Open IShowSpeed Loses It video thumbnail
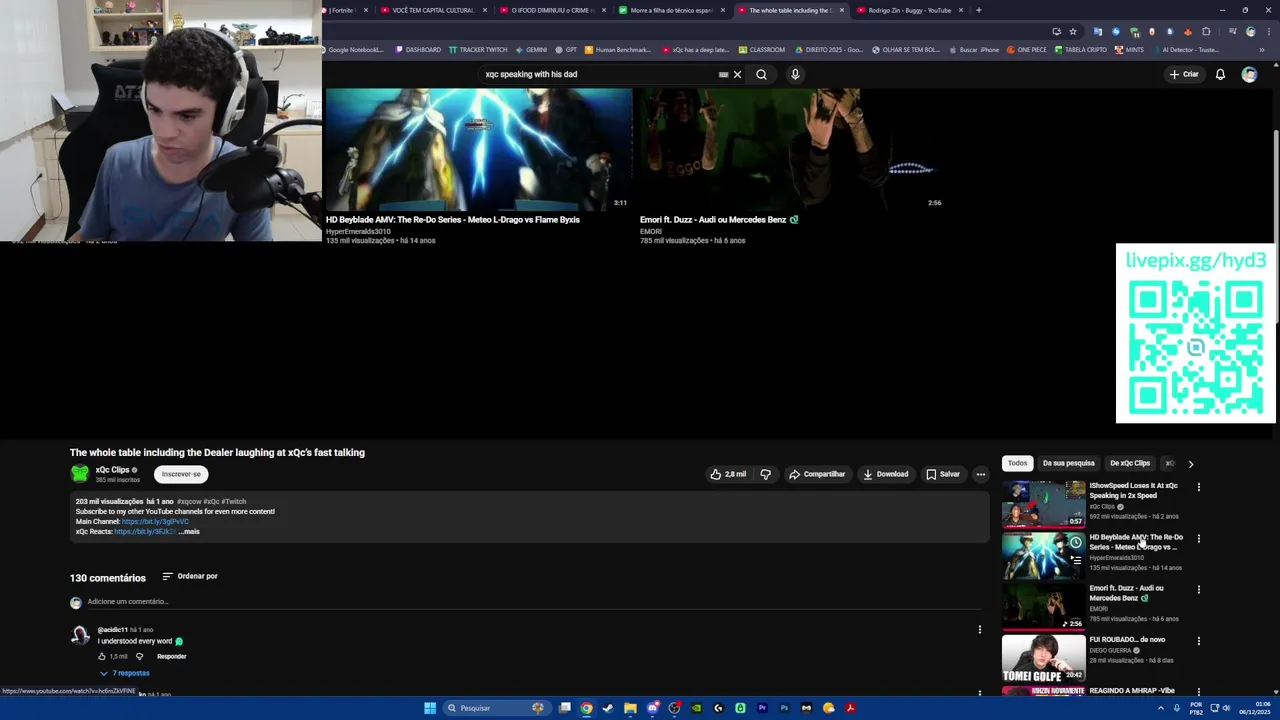1280x720 pixels. click(1043, 504)
